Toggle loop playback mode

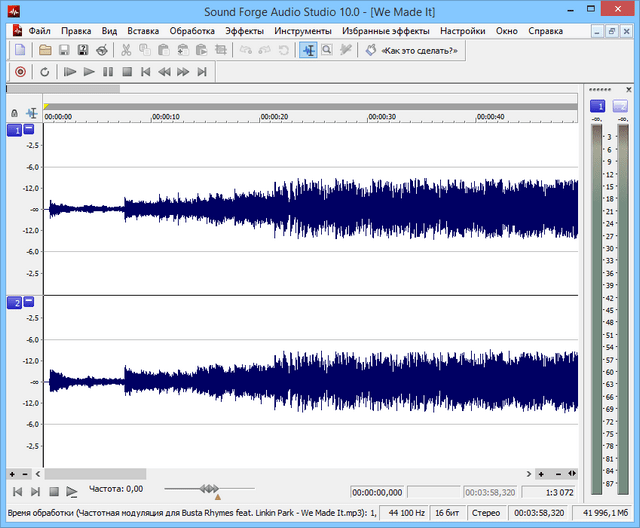[x=44, y=72]
